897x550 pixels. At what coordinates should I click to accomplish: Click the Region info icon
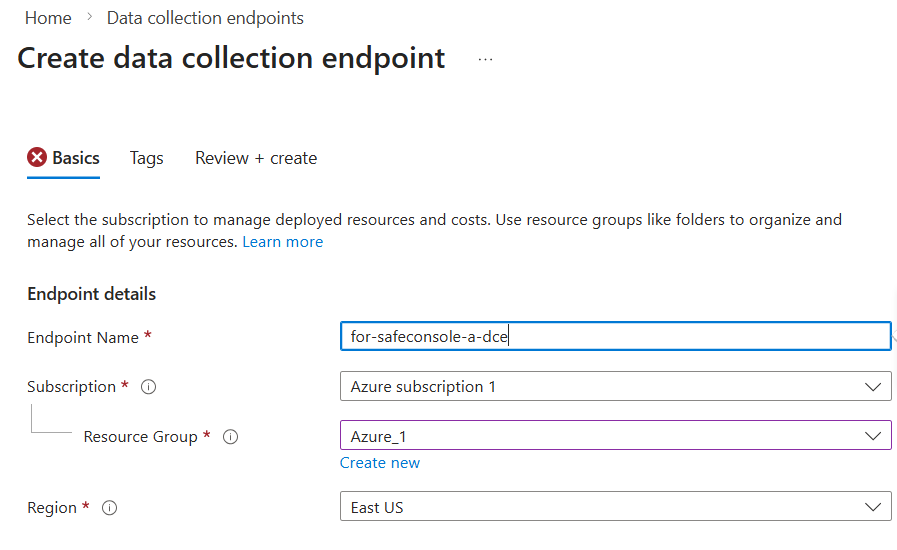click(x=109, y=508)
